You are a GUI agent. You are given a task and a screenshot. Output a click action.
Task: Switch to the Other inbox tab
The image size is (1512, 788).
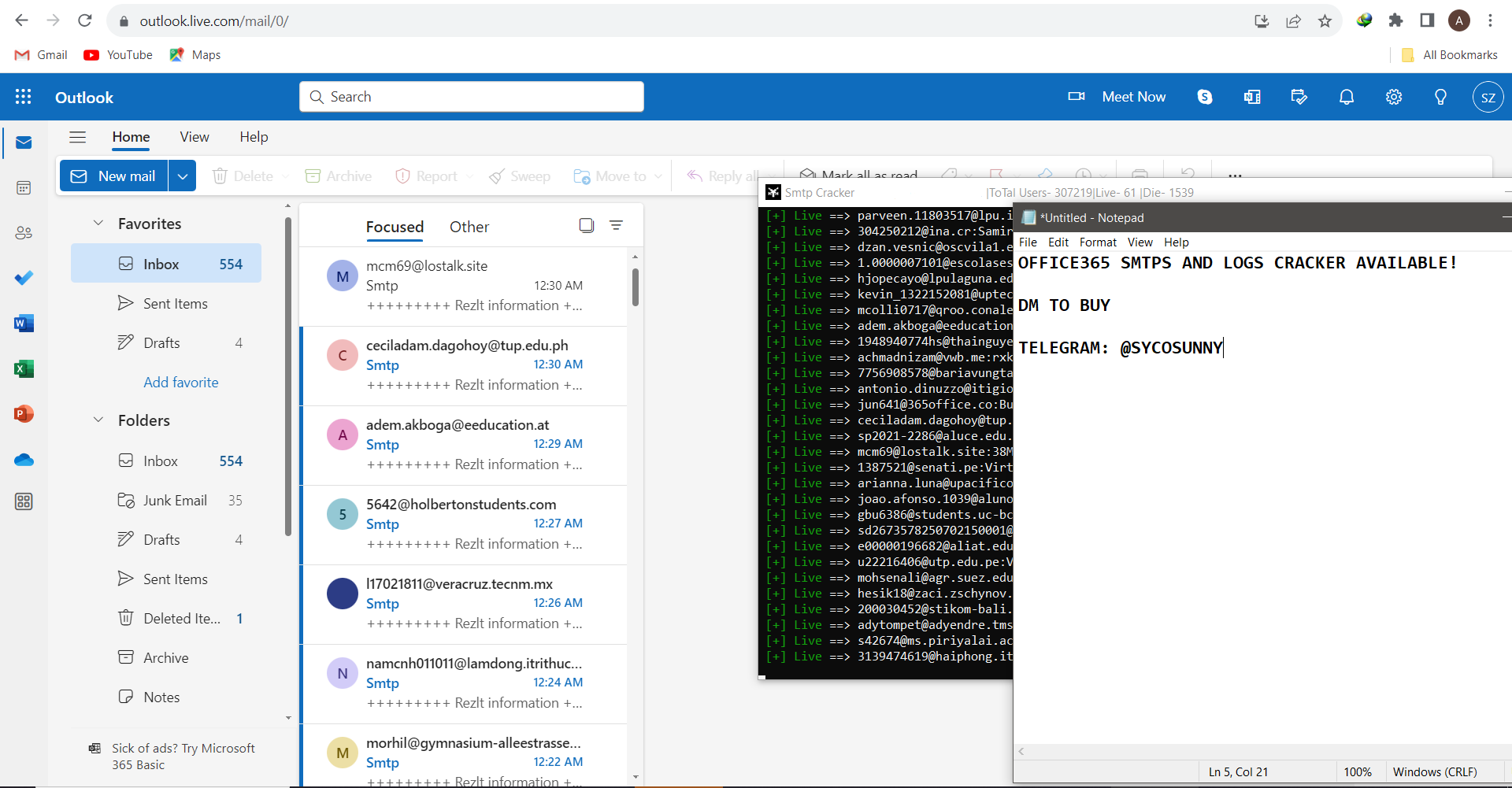point(469,227)
